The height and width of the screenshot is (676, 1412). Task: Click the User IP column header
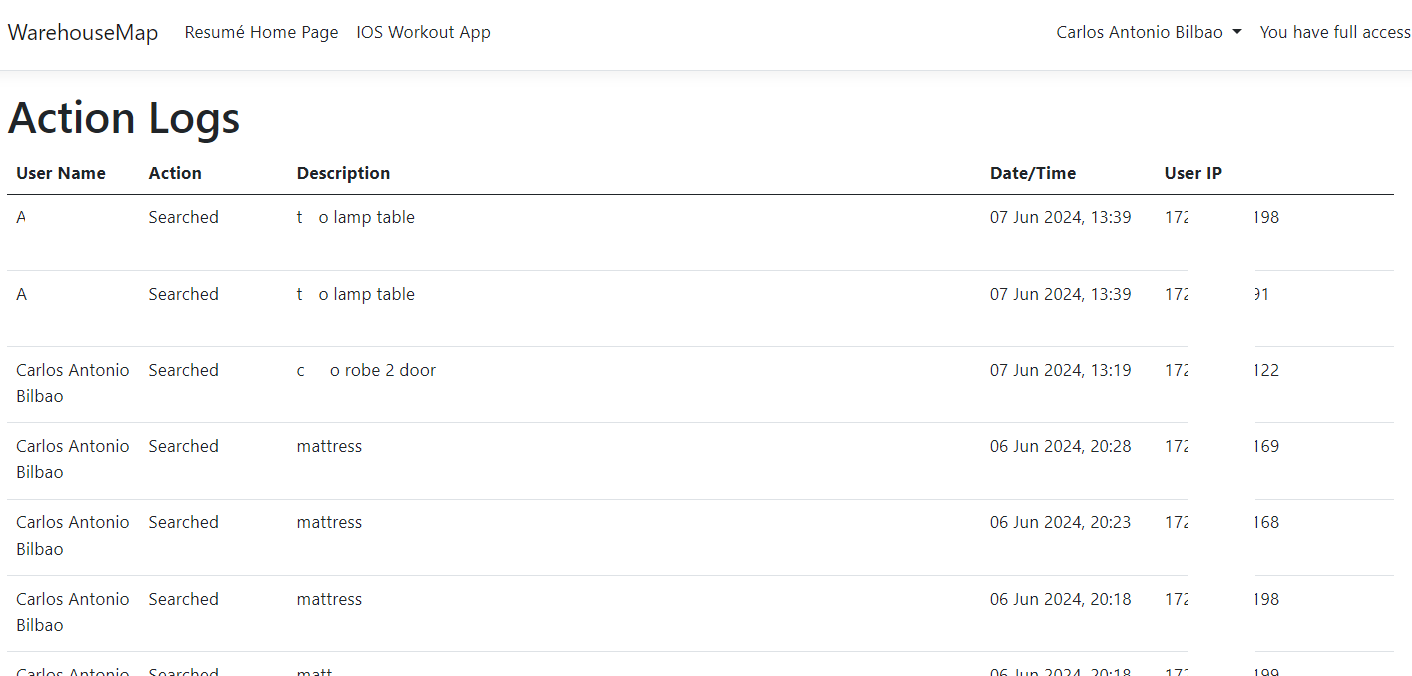click(x=1193, y=173)
